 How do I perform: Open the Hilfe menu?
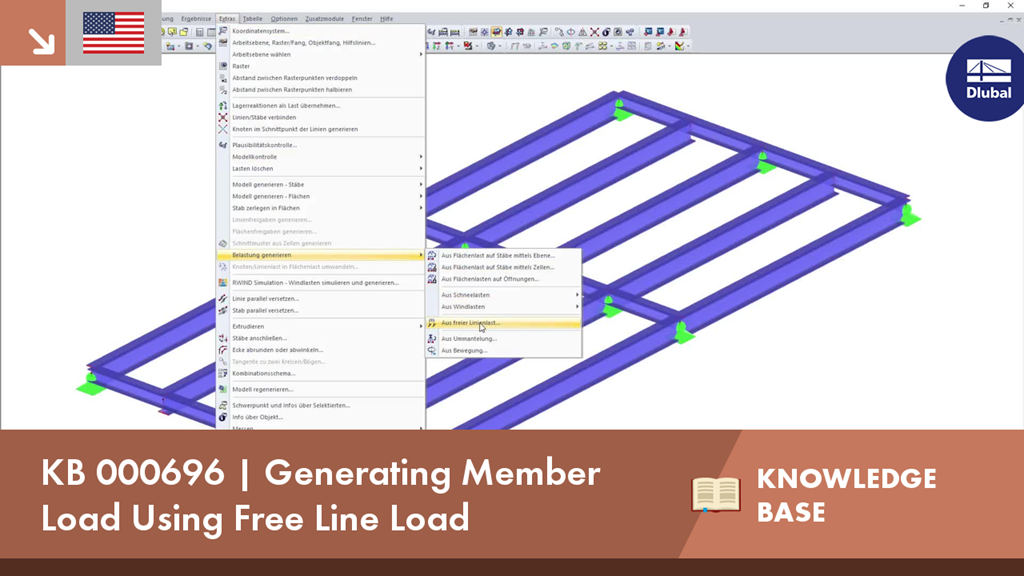tap(387, 19)
